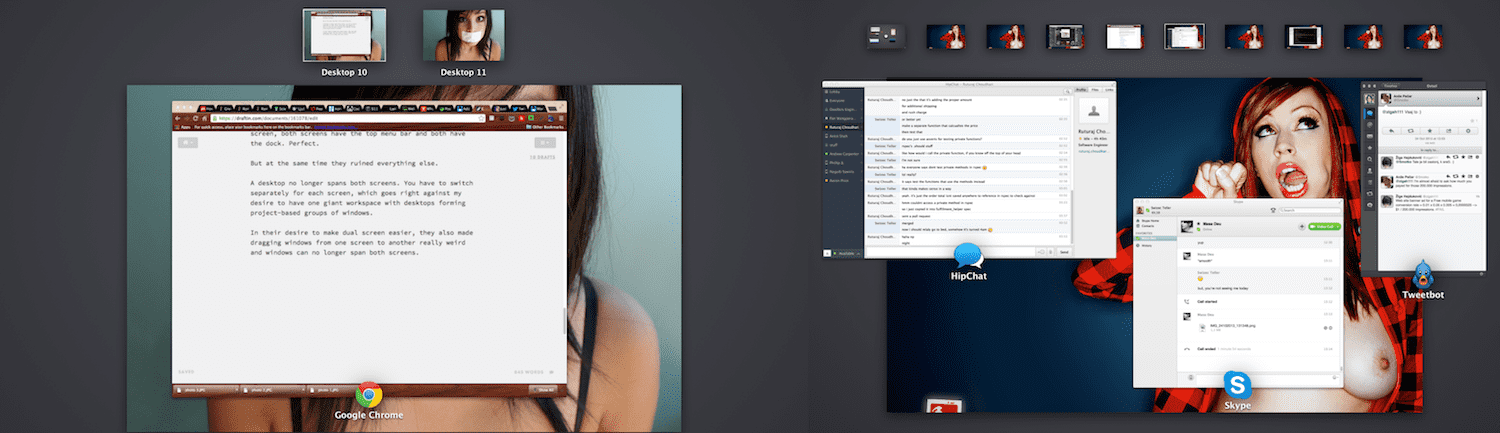Select the Tweetbot bird icon
Image resolution: width=1500 pixels, height=433 pixels.
coord(1422,273)
